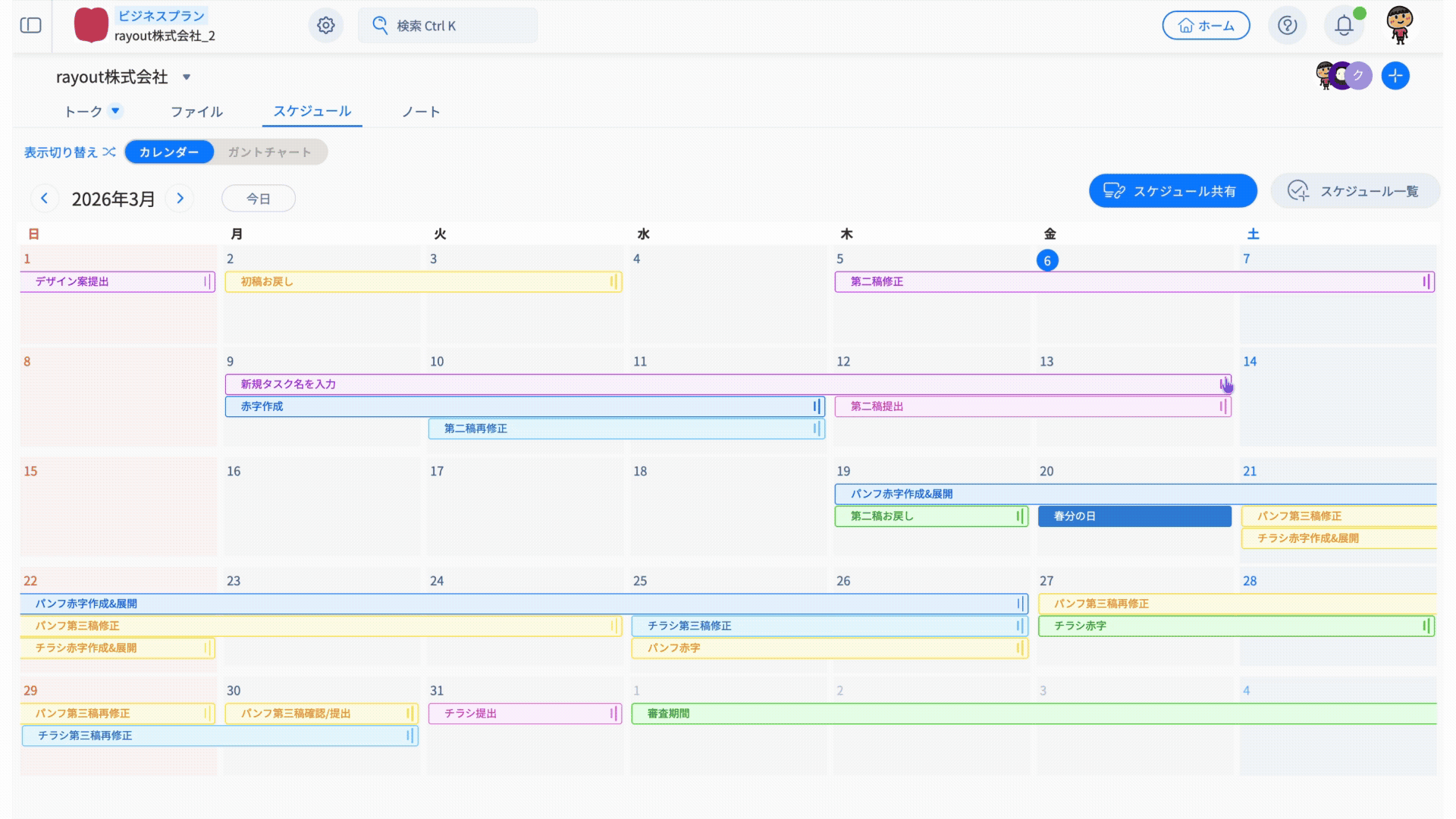Viewport: 1456px width, 819px height.
Task: Open the 春分の日 holiday event
Action: [1134, 516]
